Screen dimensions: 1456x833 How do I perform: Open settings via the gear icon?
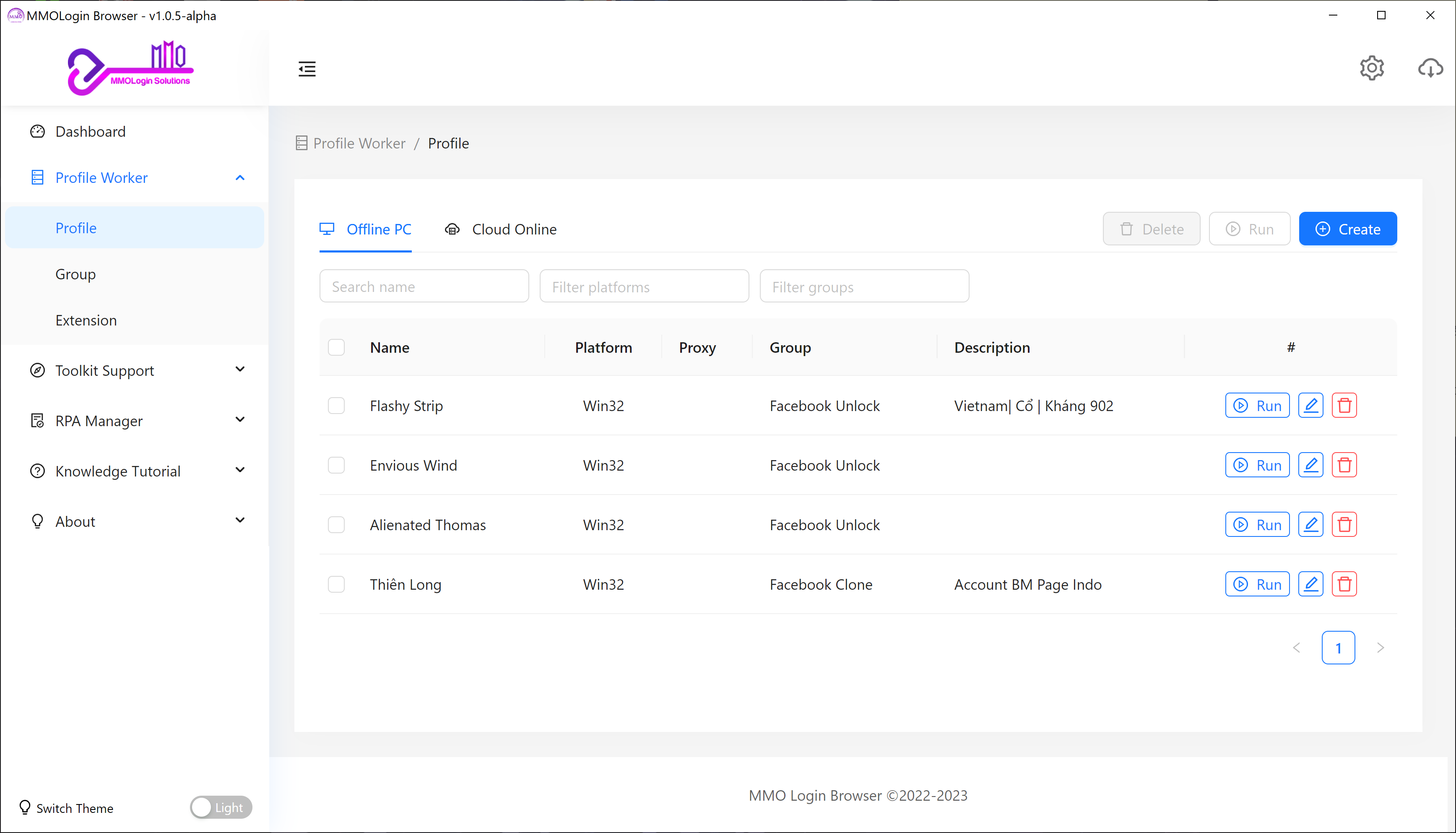pos(1371,69)
